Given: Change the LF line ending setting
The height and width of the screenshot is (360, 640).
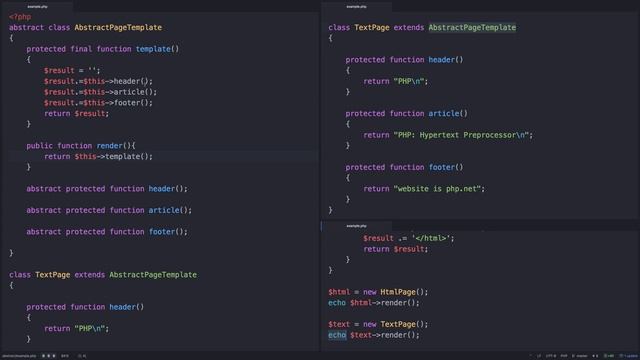Looking at the screenshot, I should (x=539, y=356).
